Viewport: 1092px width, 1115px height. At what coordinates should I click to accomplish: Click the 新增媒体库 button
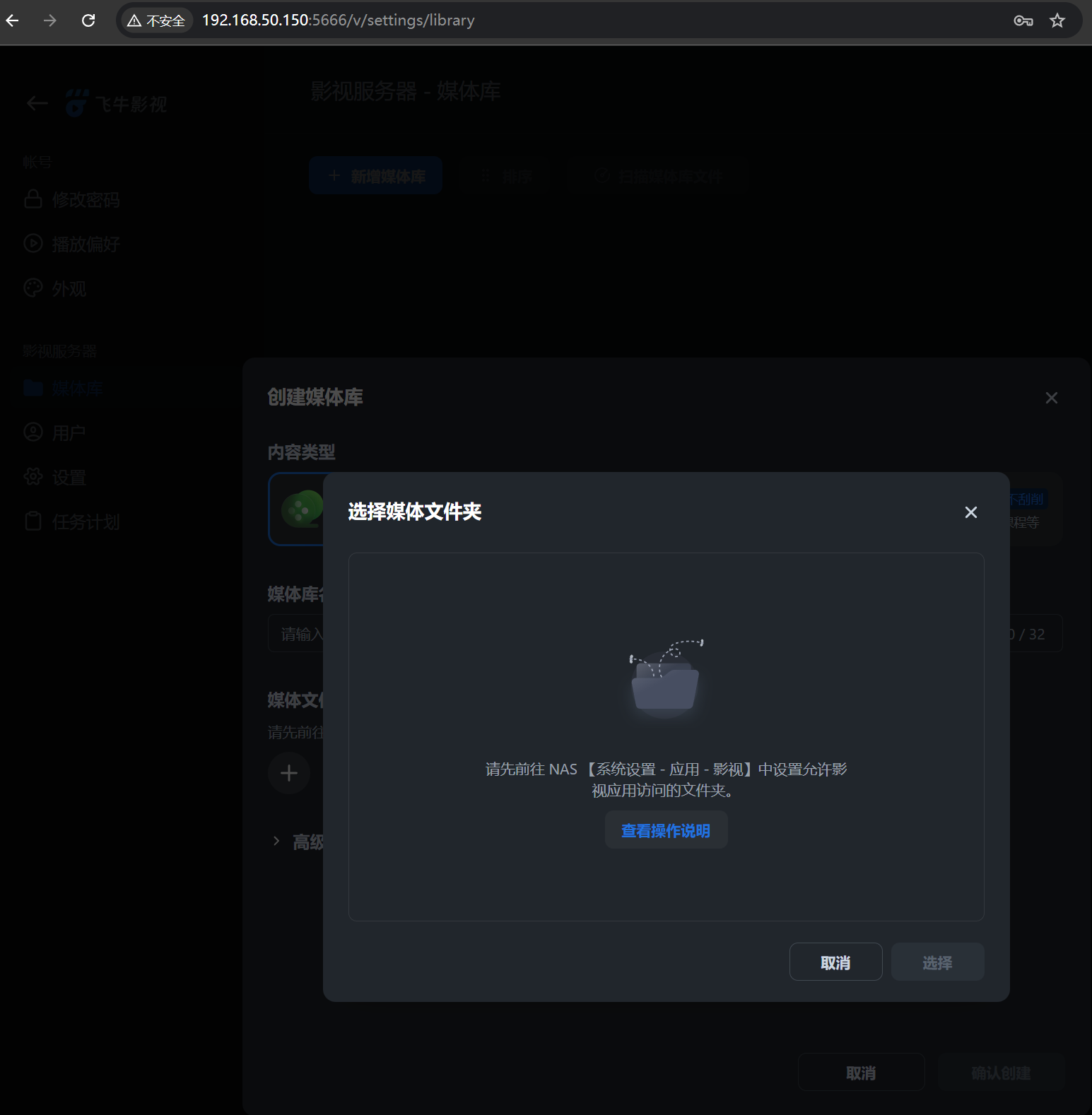pyautogui.click(x=376, y=176)
